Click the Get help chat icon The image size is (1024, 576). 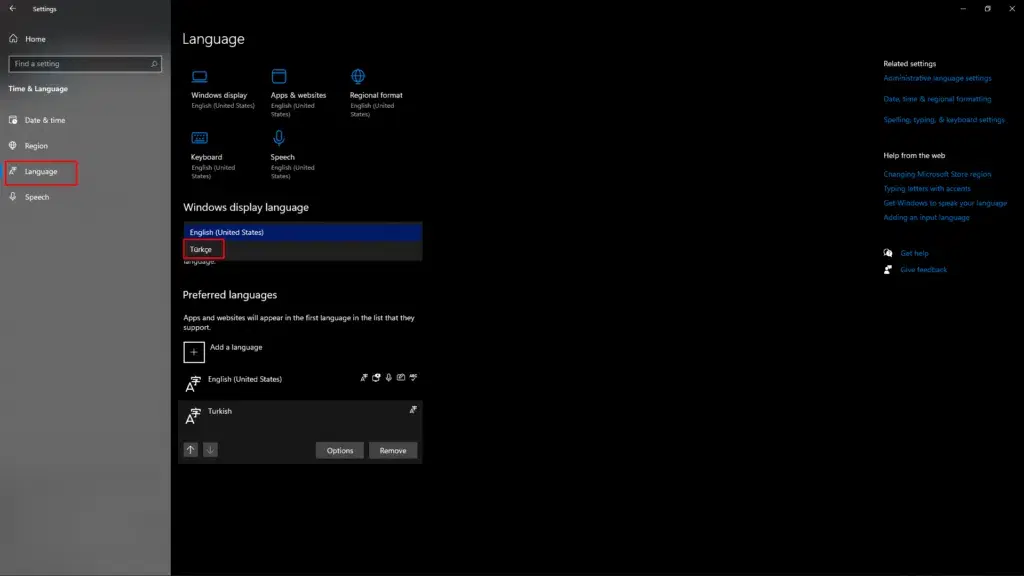click(x=888, y=253)
